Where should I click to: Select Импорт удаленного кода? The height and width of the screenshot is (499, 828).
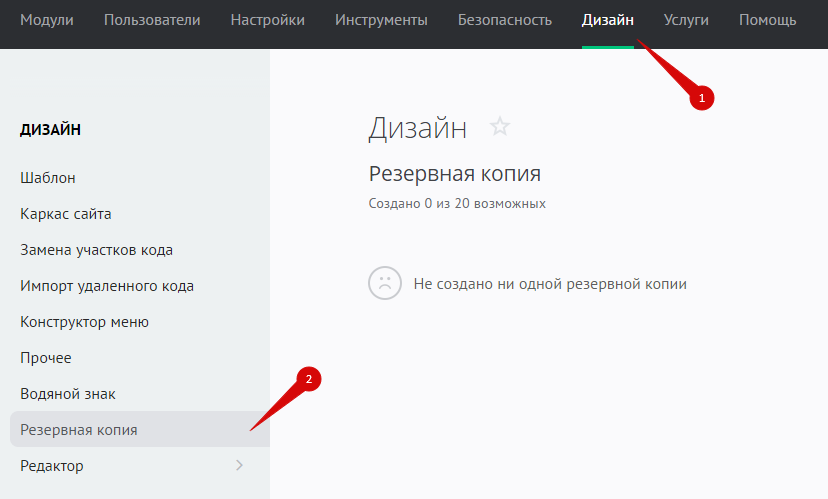click(x=107, y=286)
